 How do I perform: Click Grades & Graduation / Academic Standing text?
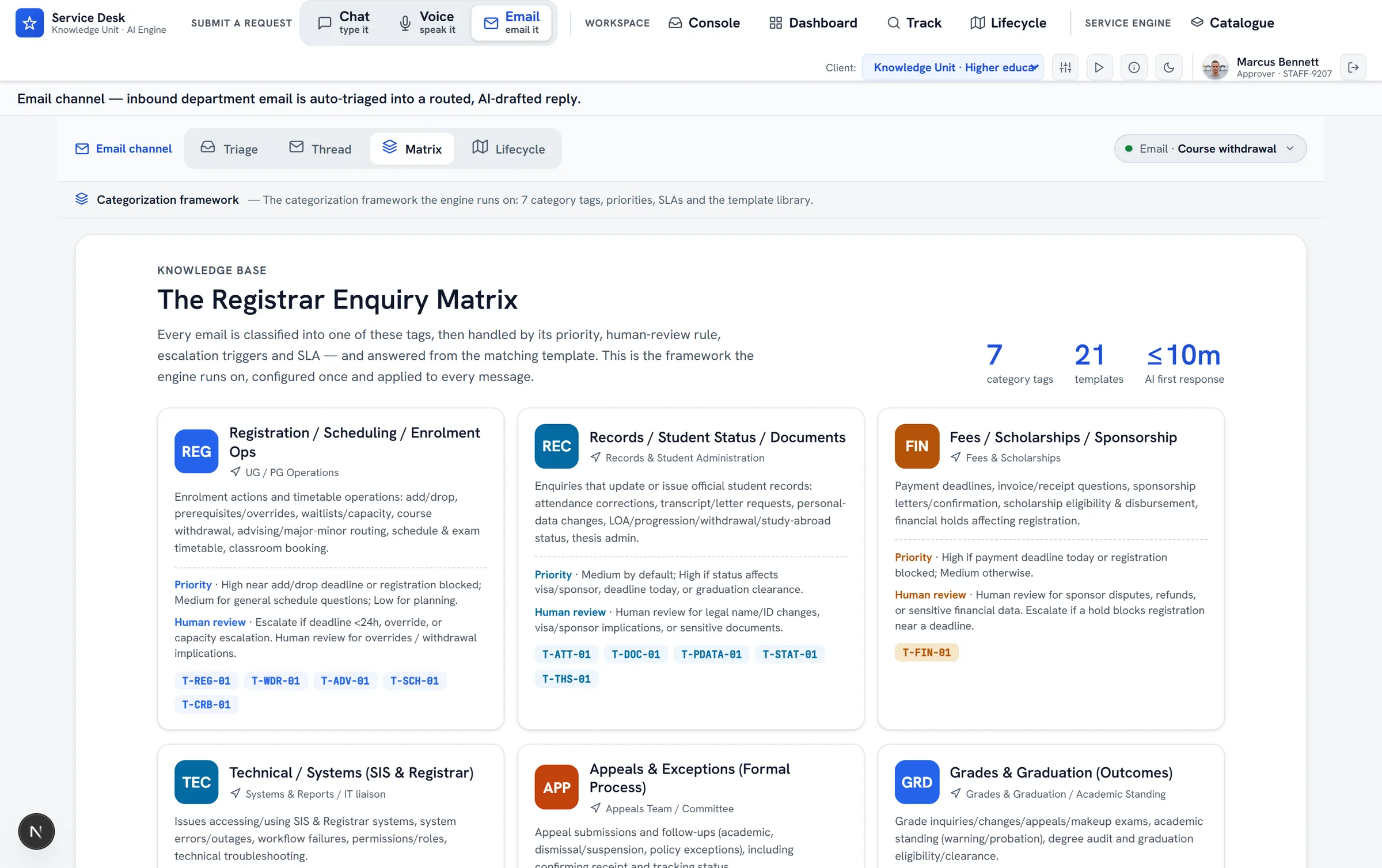click(x=1065, y=794)
